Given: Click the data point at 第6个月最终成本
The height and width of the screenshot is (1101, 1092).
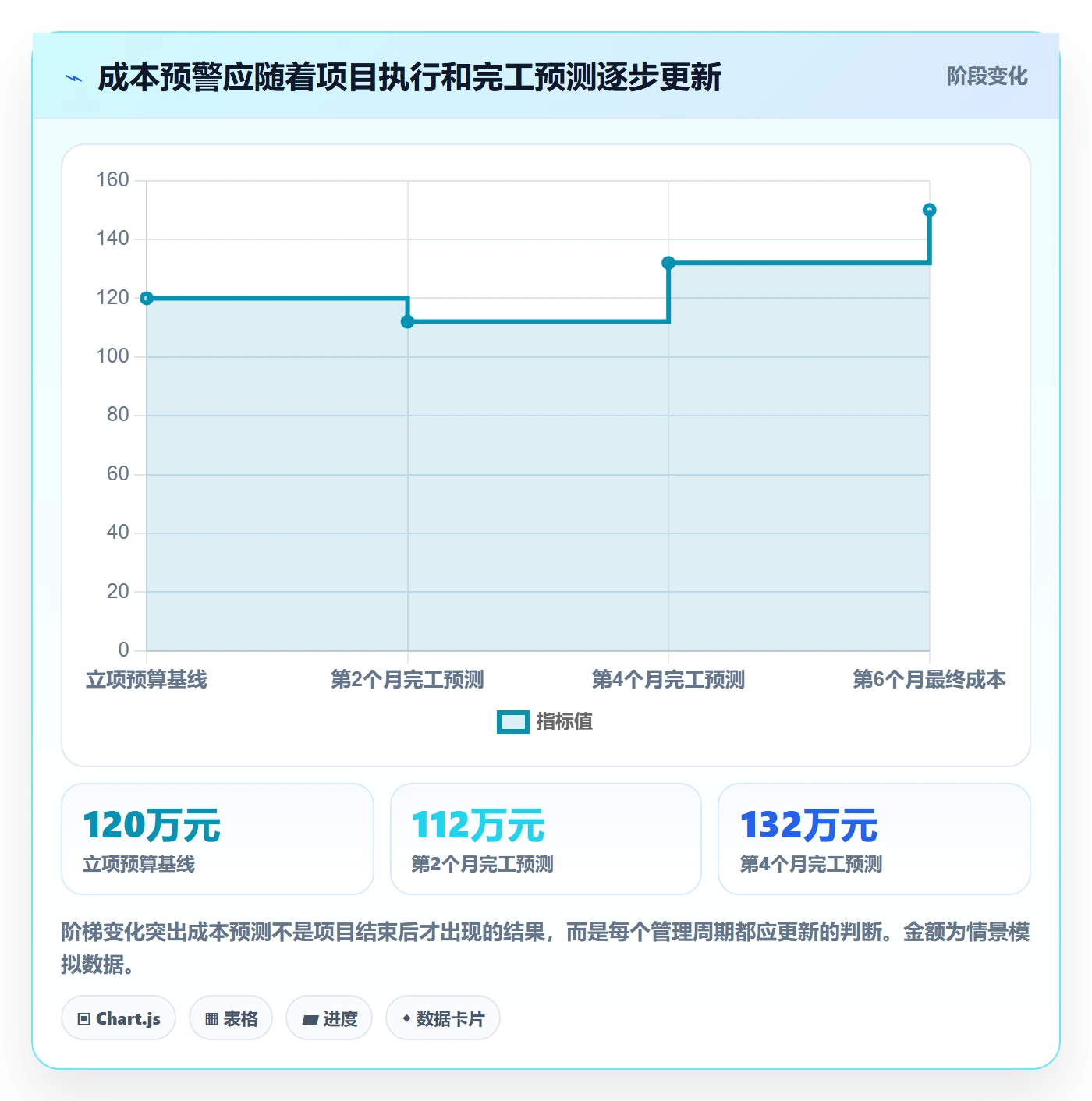Looking at the screenshot, I should click(x=929, y=210).
